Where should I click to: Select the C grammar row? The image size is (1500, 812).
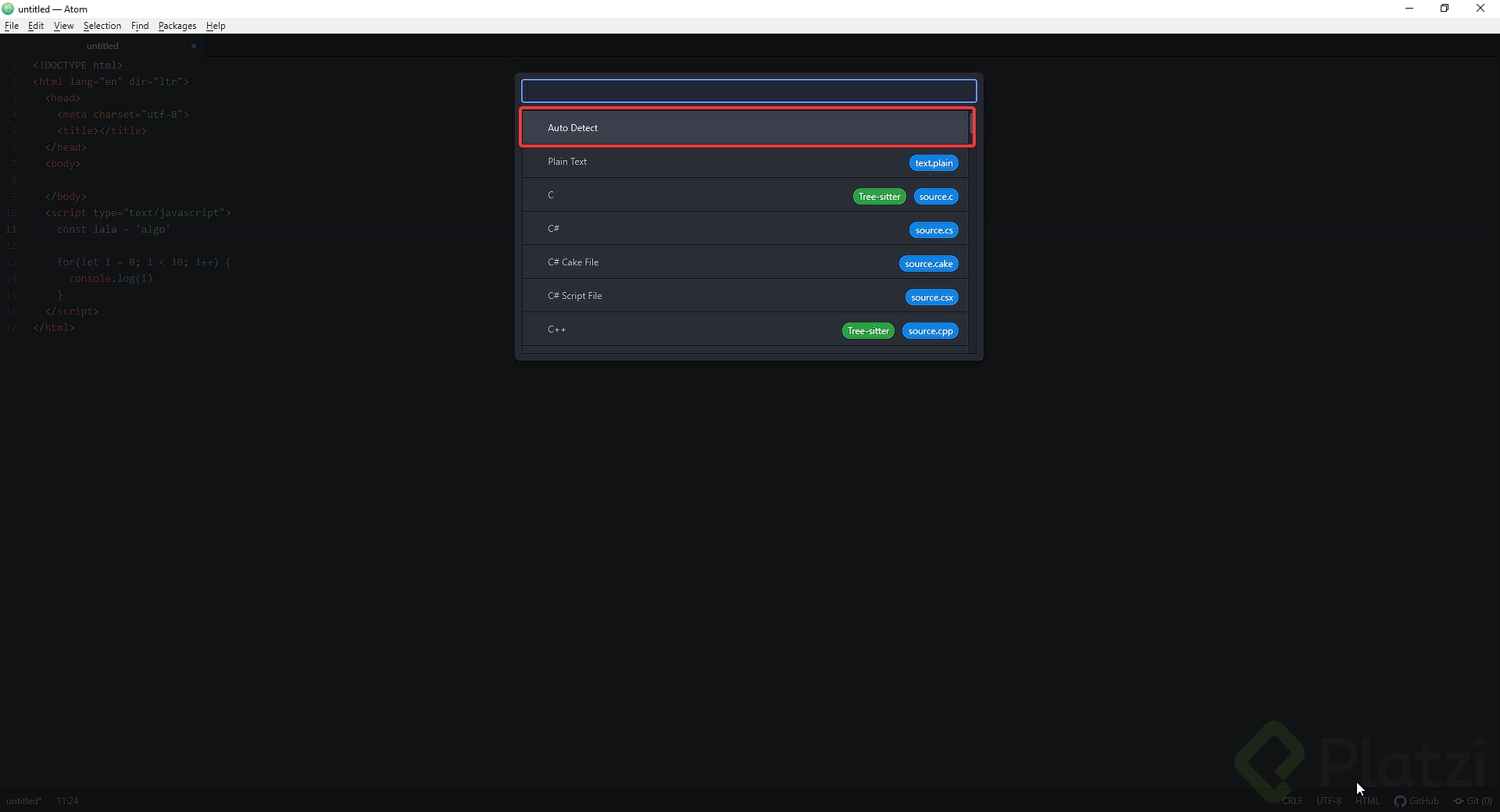(745, 195)
